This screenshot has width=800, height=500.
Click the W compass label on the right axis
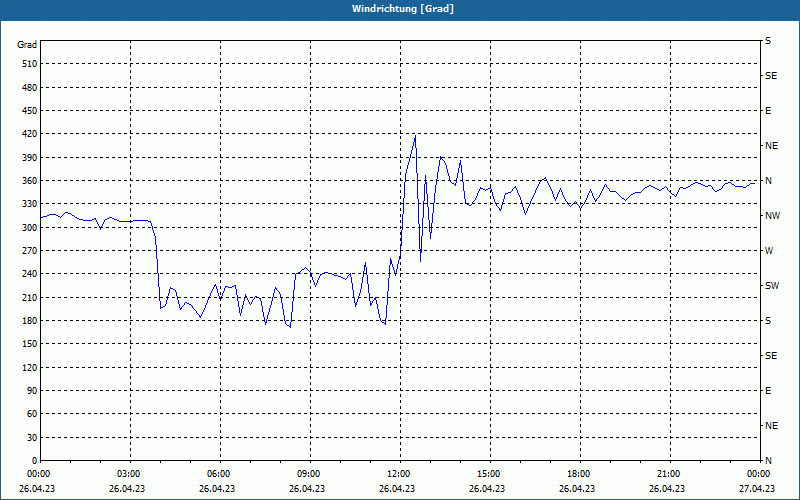(x=769, y=251)
